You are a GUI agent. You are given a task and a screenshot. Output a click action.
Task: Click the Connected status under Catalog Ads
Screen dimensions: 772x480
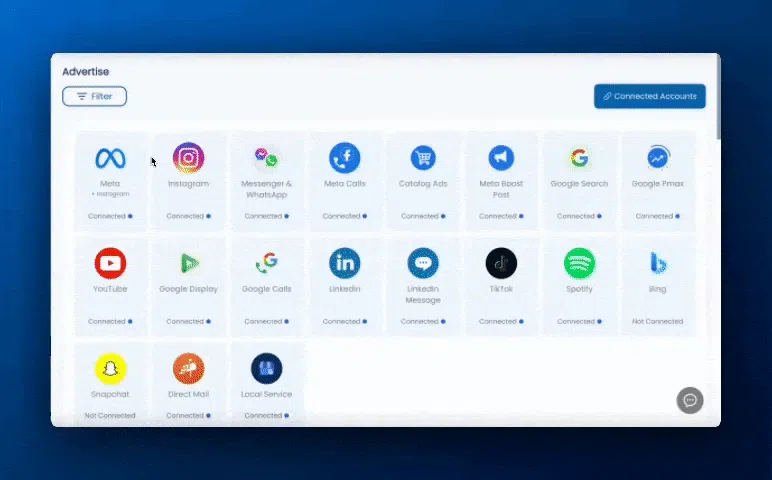[x=423, y=216]
